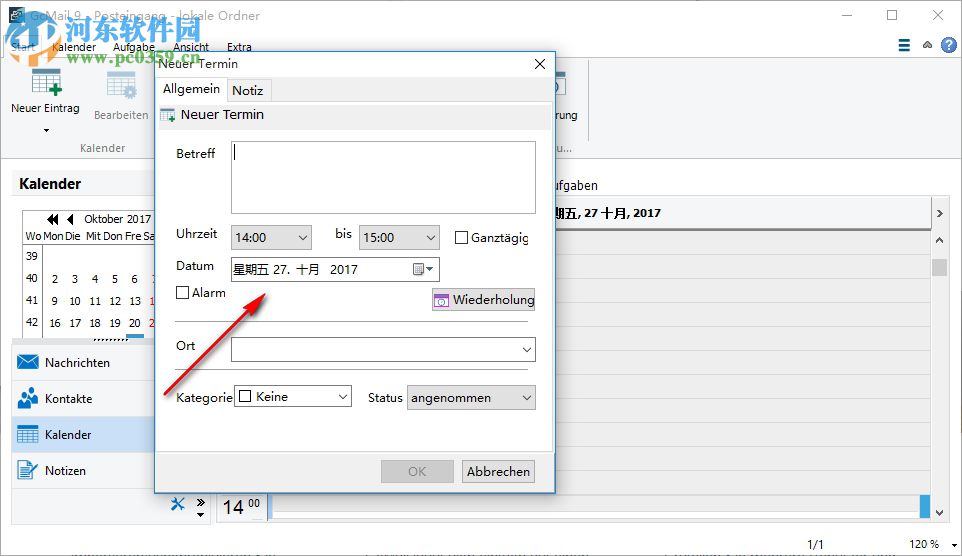
Task: Open the Kategorie Keine dropdown
Action: (293, 397)
